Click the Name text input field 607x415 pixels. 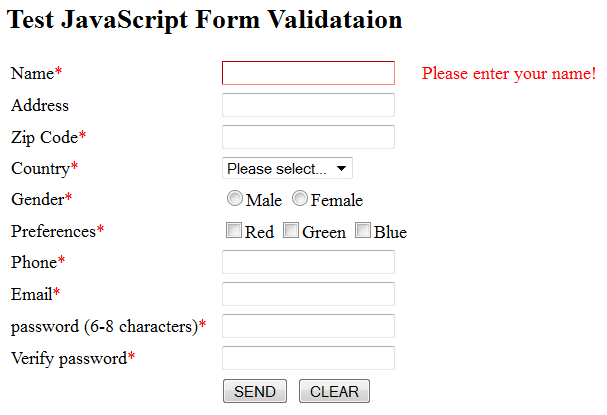click(308, 73)
